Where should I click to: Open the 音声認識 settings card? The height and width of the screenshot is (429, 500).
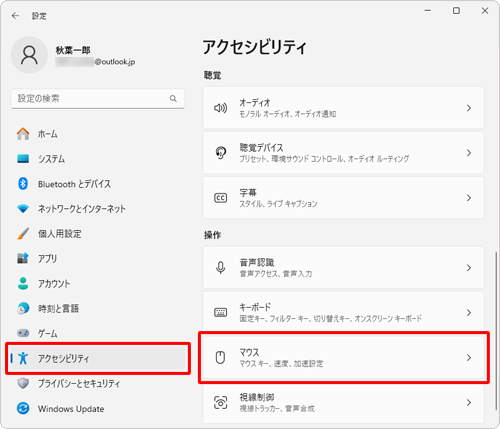(x=343, y=267)
